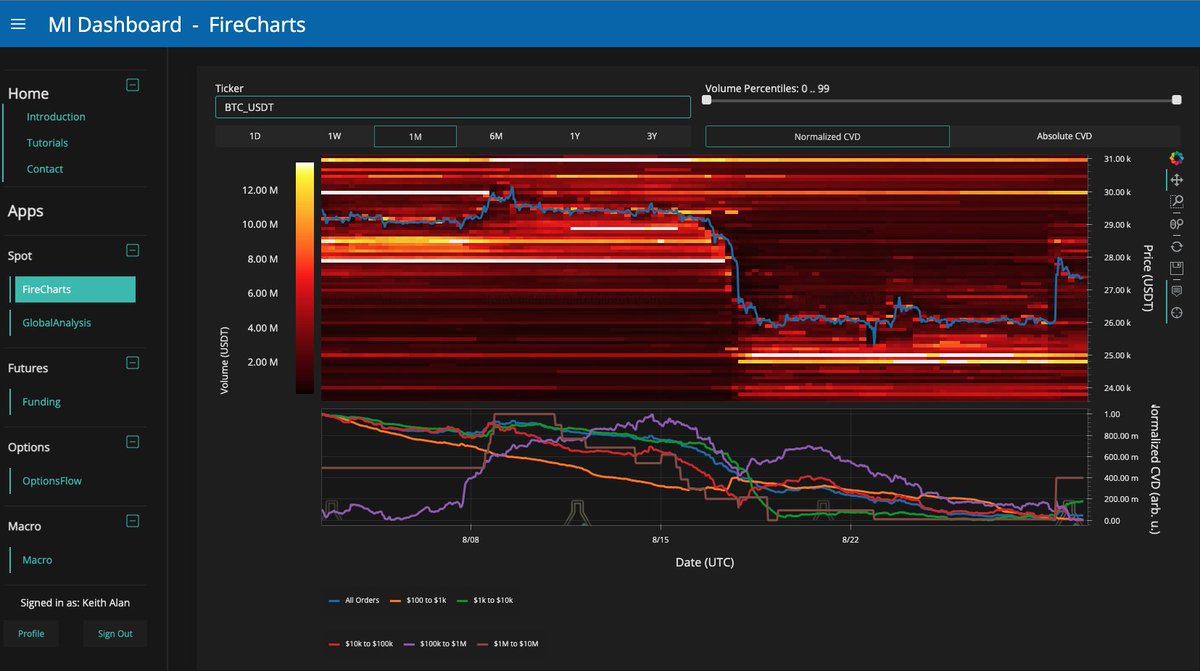
Task: Open the hamburger navigation menu
Action: click(18, 24)
